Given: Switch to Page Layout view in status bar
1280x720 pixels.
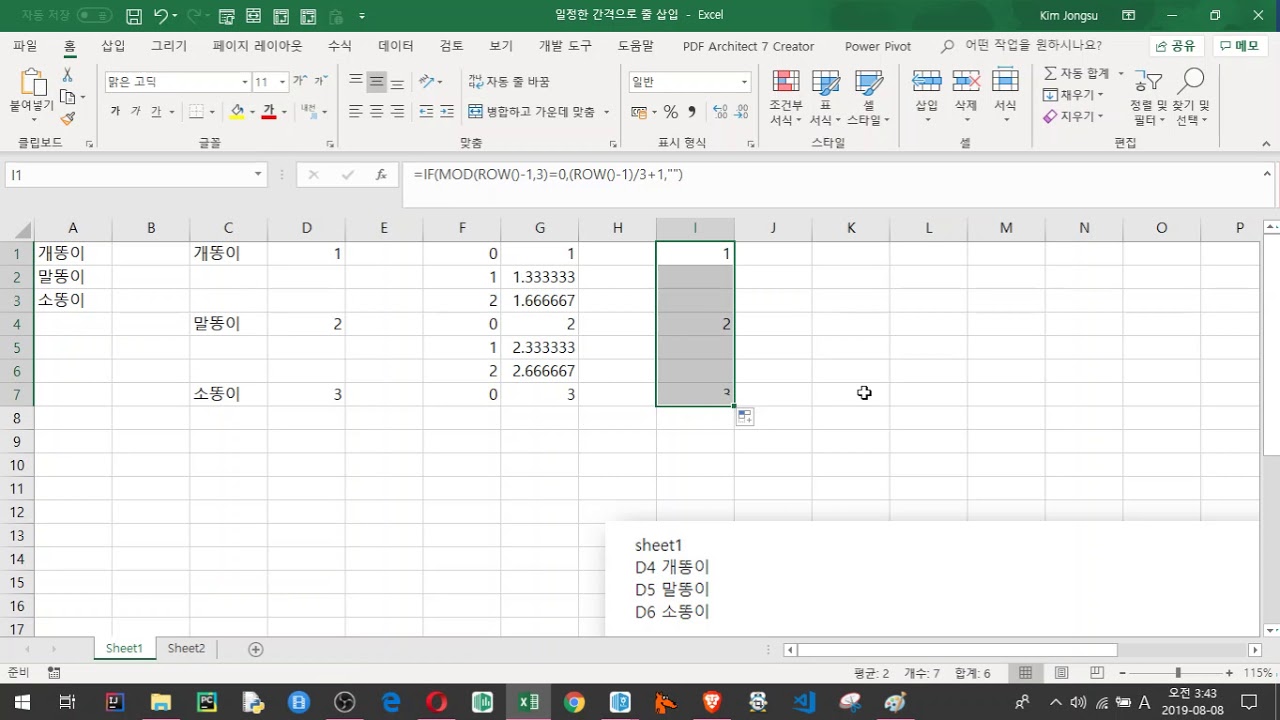Looking at the screenshot, I should (1061, 673).
